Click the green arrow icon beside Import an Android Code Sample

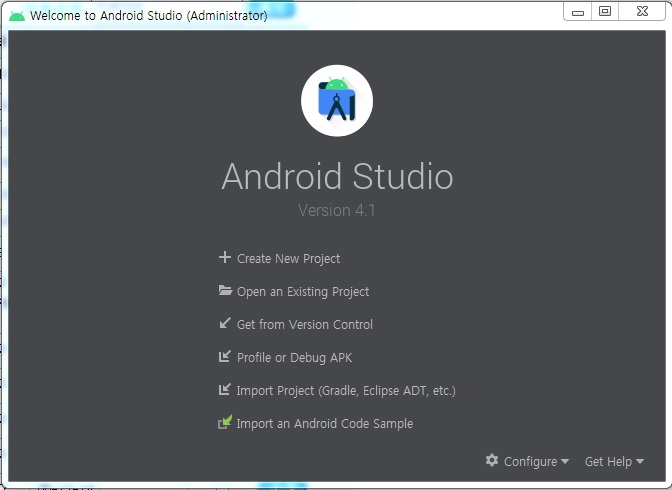coord(225,422)
